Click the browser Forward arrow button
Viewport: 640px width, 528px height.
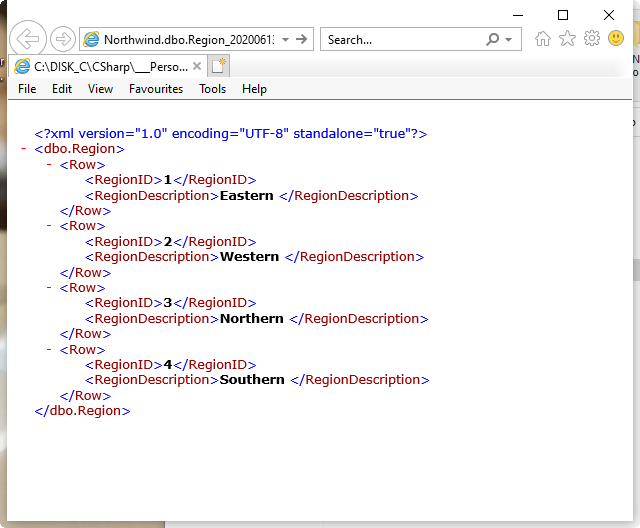pos(63,39)
